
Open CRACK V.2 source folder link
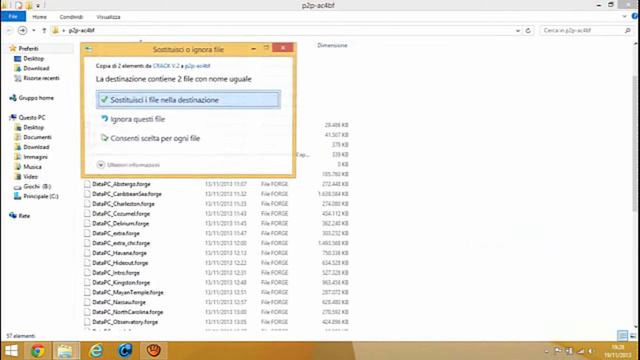(166, 66)
